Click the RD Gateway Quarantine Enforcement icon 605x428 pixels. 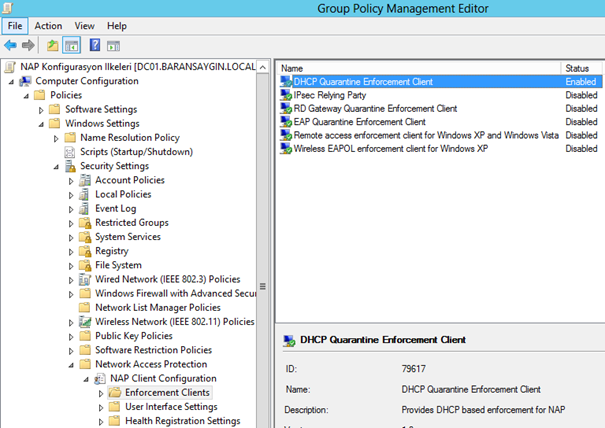coord(286,108)
